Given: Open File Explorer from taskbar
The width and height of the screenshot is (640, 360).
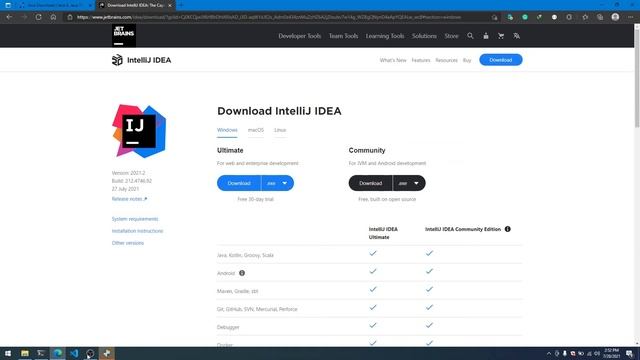Looking at the screenshot, I should coord(25,353).
